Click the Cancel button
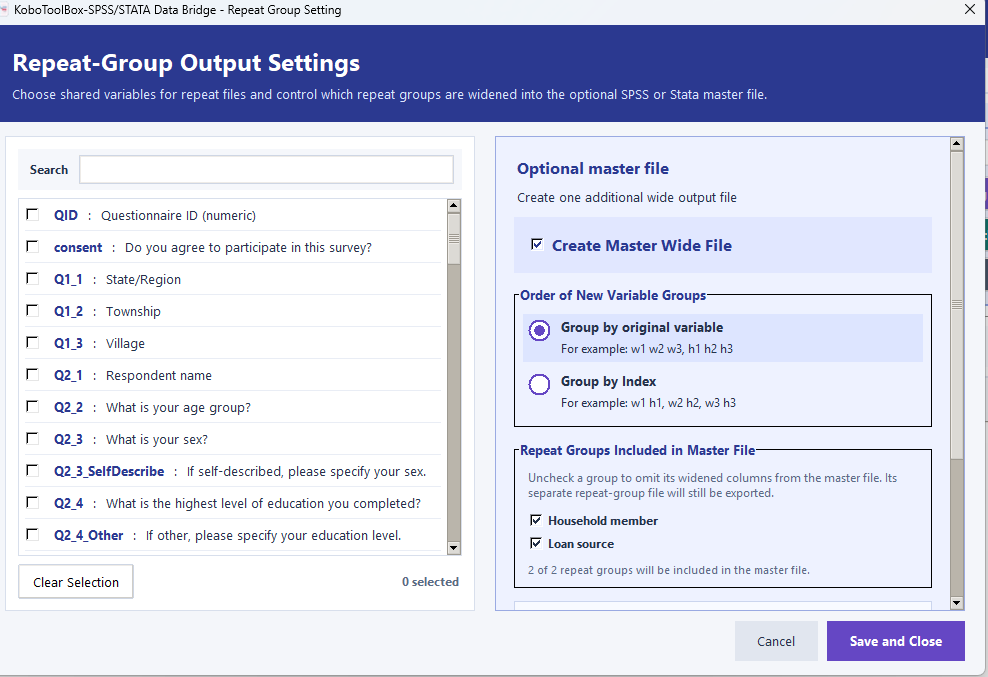This screenshot has width=988, height=677. (x=776, y=641)
